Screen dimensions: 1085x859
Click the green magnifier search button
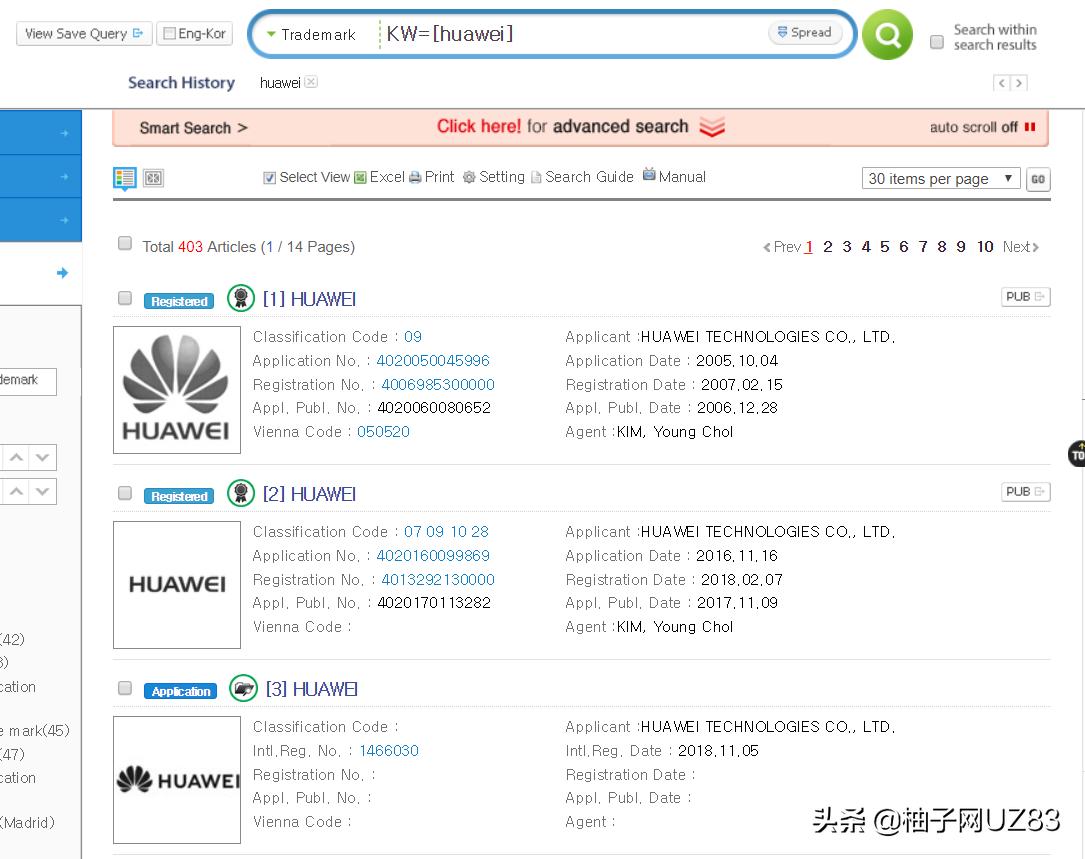point(887,35)
